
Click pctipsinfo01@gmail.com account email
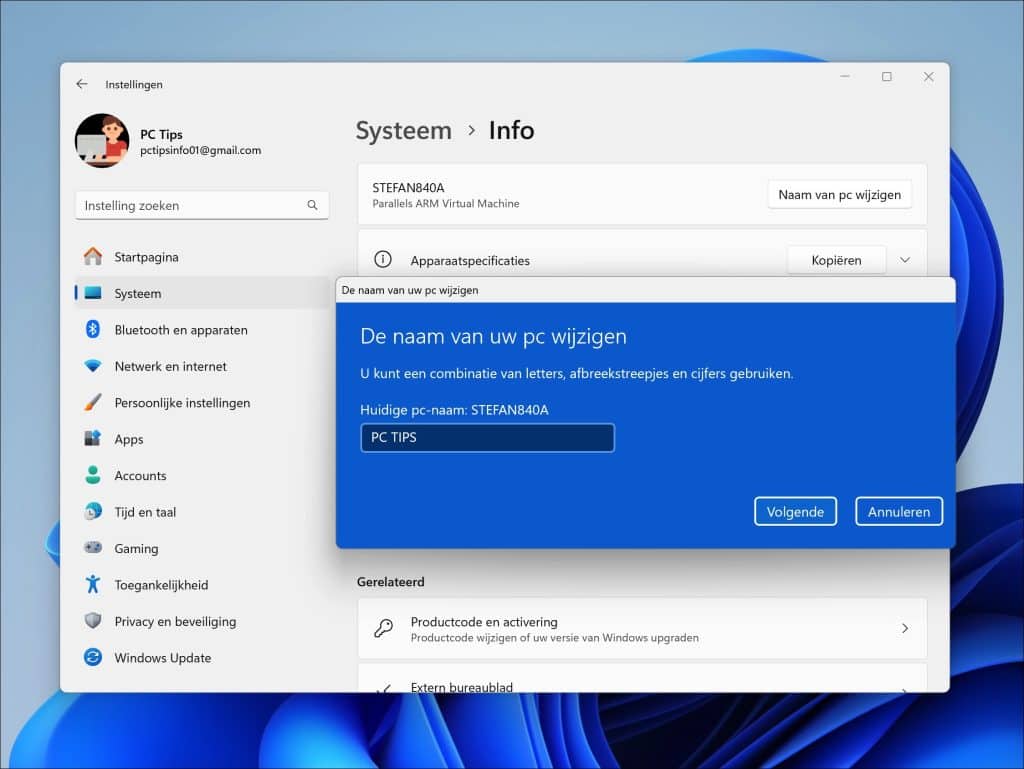[200, 150]
